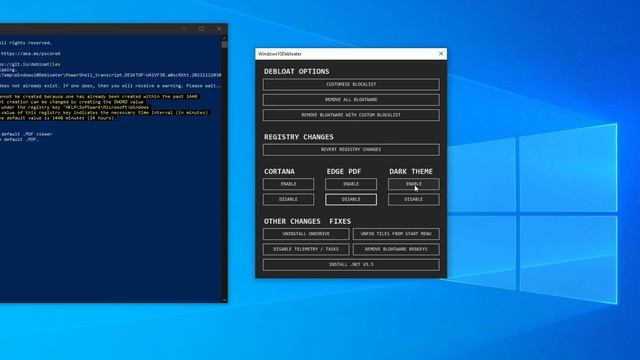Image resolution: width=640 pixels, height=360 pixels.
Task: Click Remove All Bloatware button
Action: (351, 100)
